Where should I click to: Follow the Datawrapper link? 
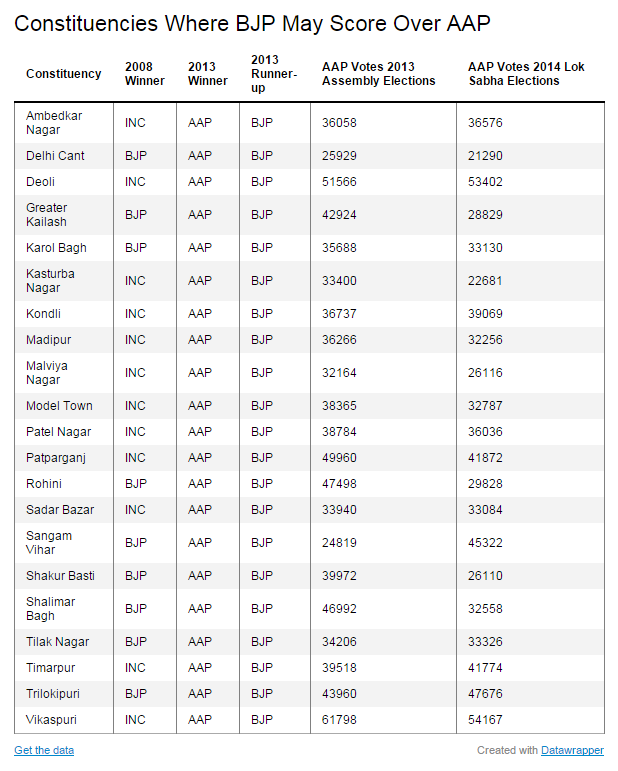click(572, 750)
